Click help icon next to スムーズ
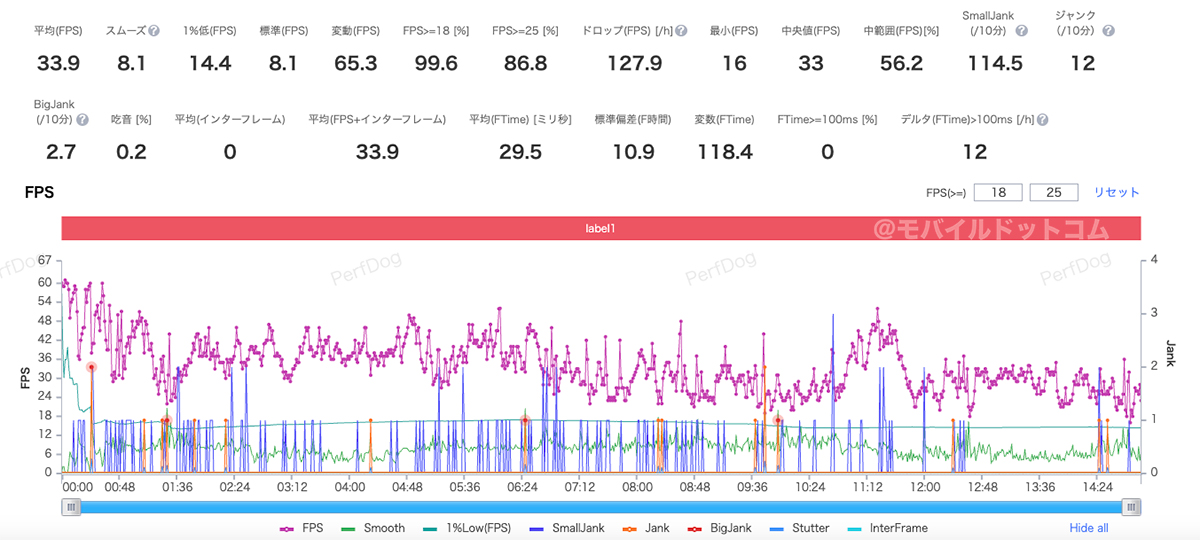The height and width of the screenshot is (540, 1200). click(154, 31)
